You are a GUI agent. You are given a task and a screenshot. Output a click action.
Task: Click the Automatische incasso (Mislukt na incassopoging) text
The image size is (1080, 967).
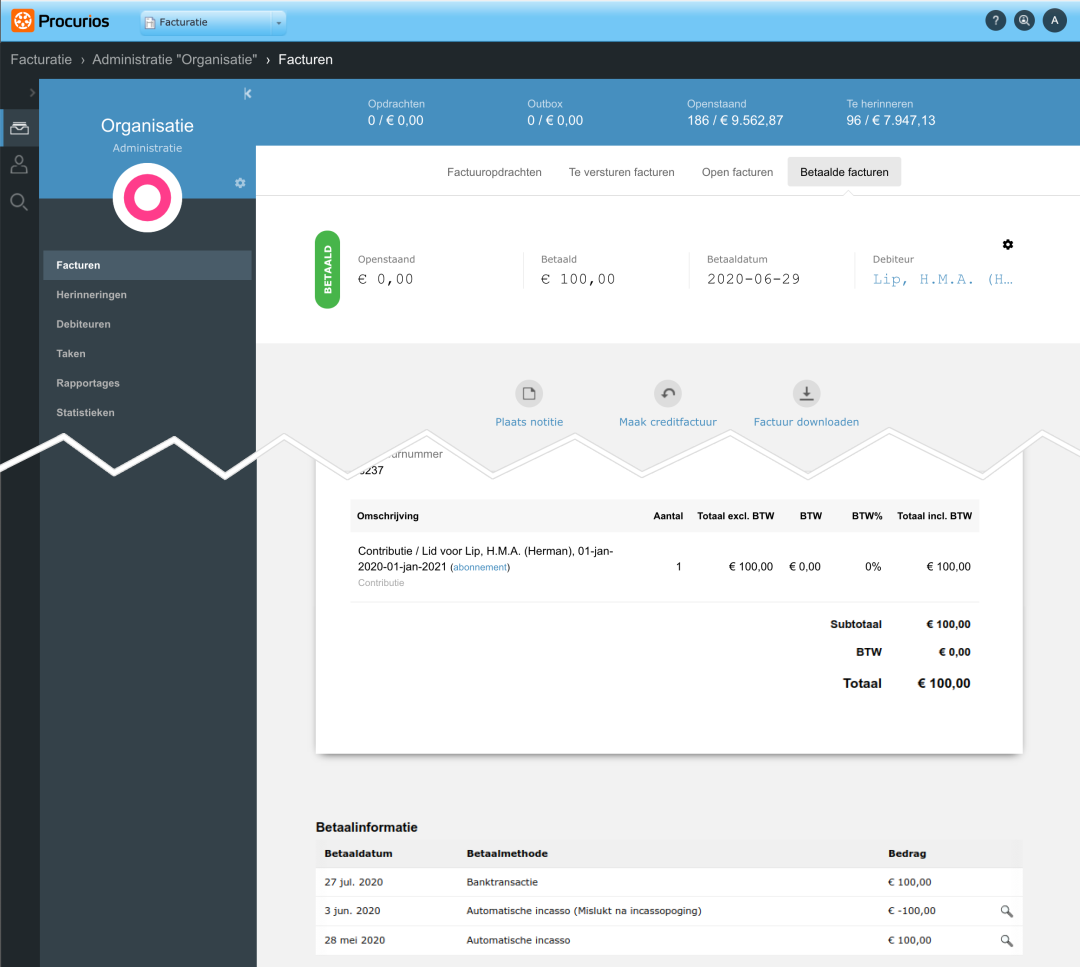point(584,911)
